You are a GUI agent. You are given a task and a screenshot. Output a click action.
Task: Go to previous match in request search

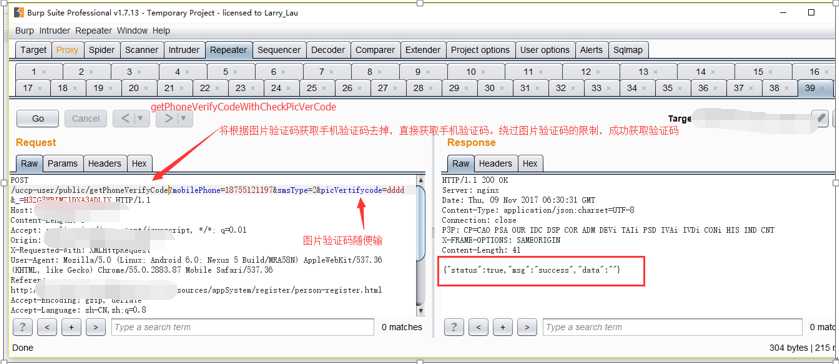coord(47,327)
